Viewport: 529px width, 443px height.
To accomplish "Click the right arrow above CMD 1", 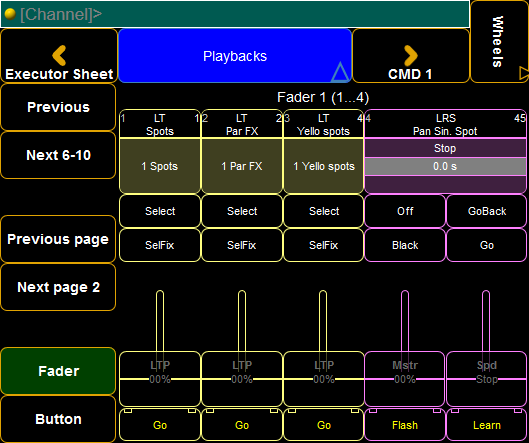I will (411, 55).
